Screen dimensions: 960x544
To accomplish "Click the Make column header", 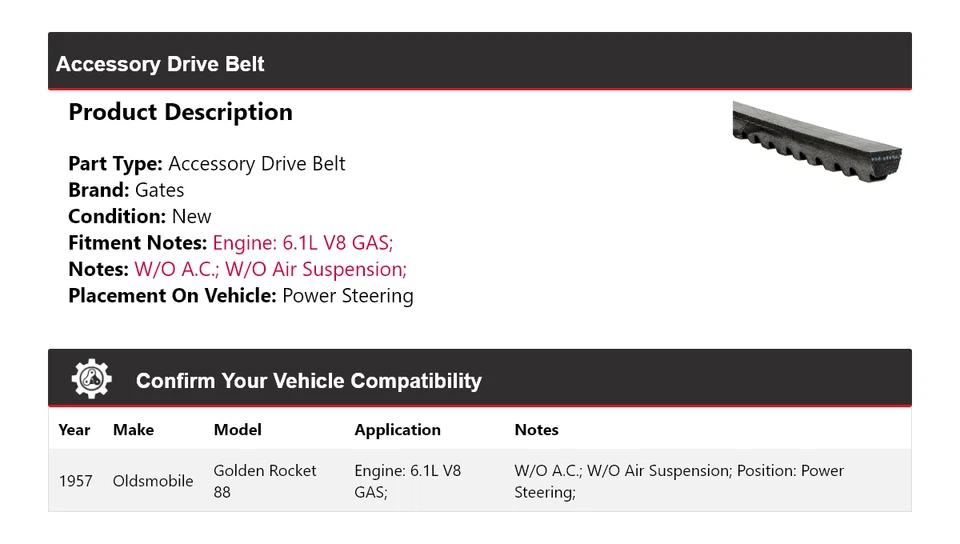I will click(x=133, y=430).
